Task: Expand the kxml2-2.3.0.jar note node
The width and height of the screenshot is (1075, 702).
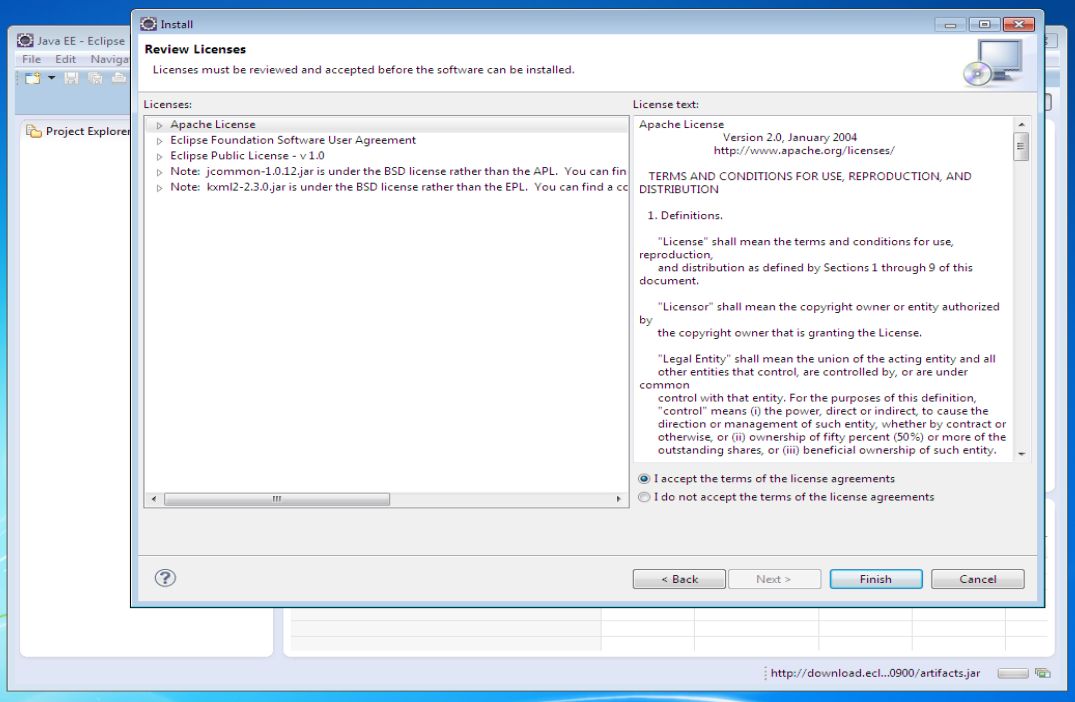Action: 159,188
